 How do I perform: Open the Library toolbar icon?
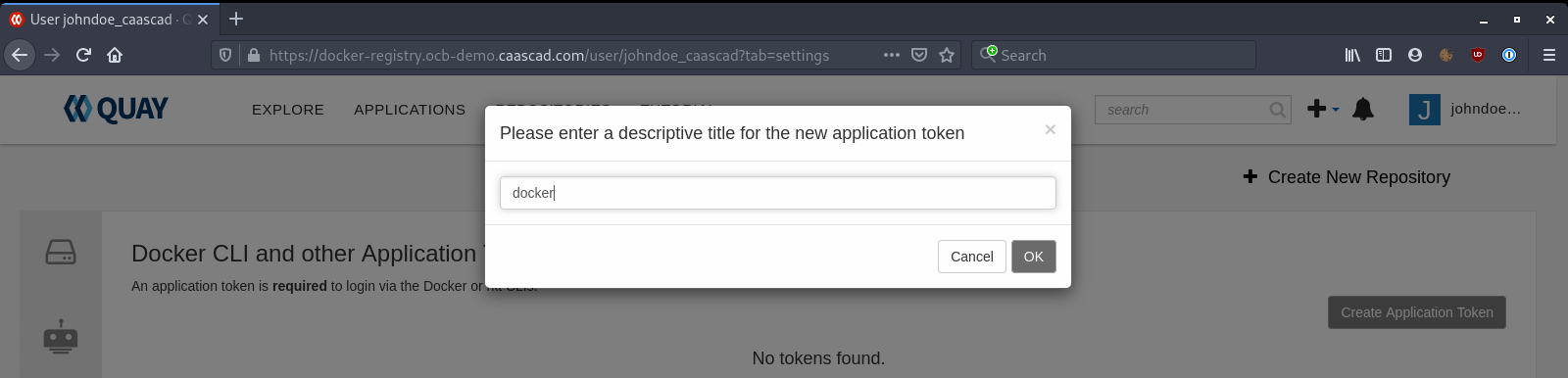(x=1352, y=55)
